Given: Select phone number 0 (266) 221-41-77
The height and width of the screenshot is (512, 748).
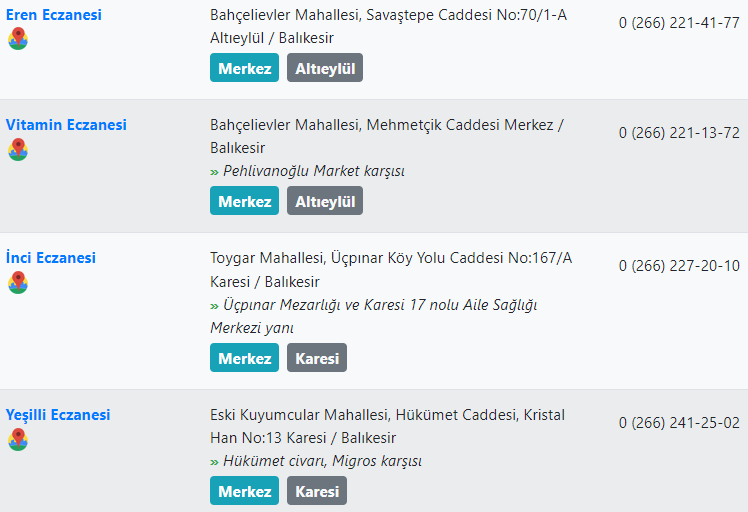Looking at the screenshot, I should pos(679,23).
